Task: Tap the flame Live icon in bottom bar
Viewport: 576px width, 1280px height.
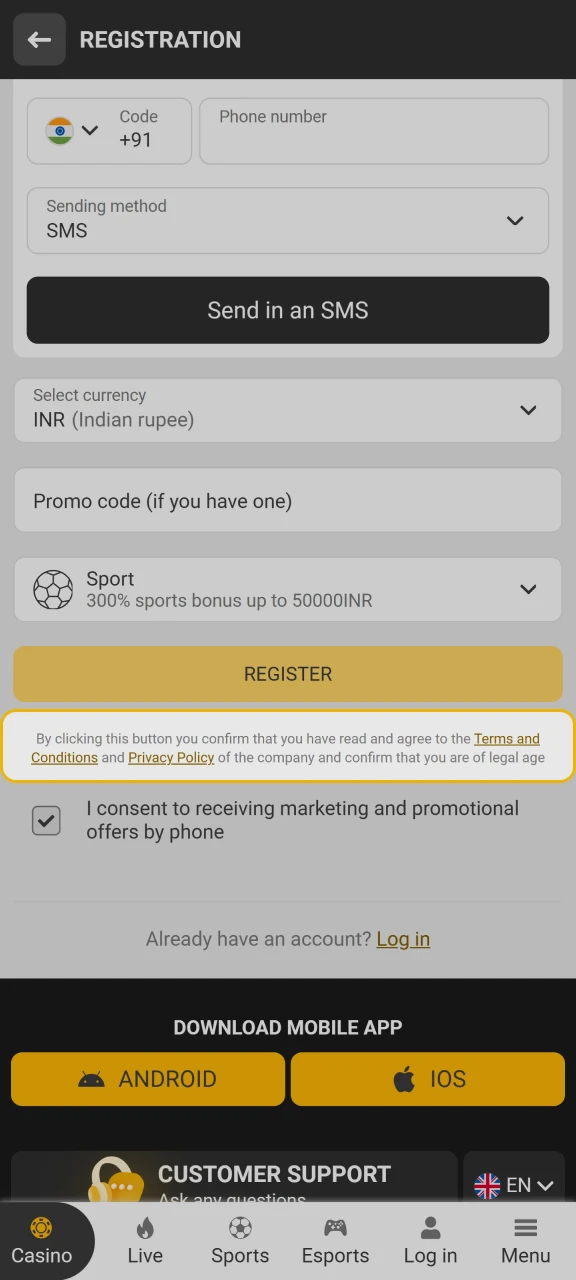Action: [x=144, y=1227]
